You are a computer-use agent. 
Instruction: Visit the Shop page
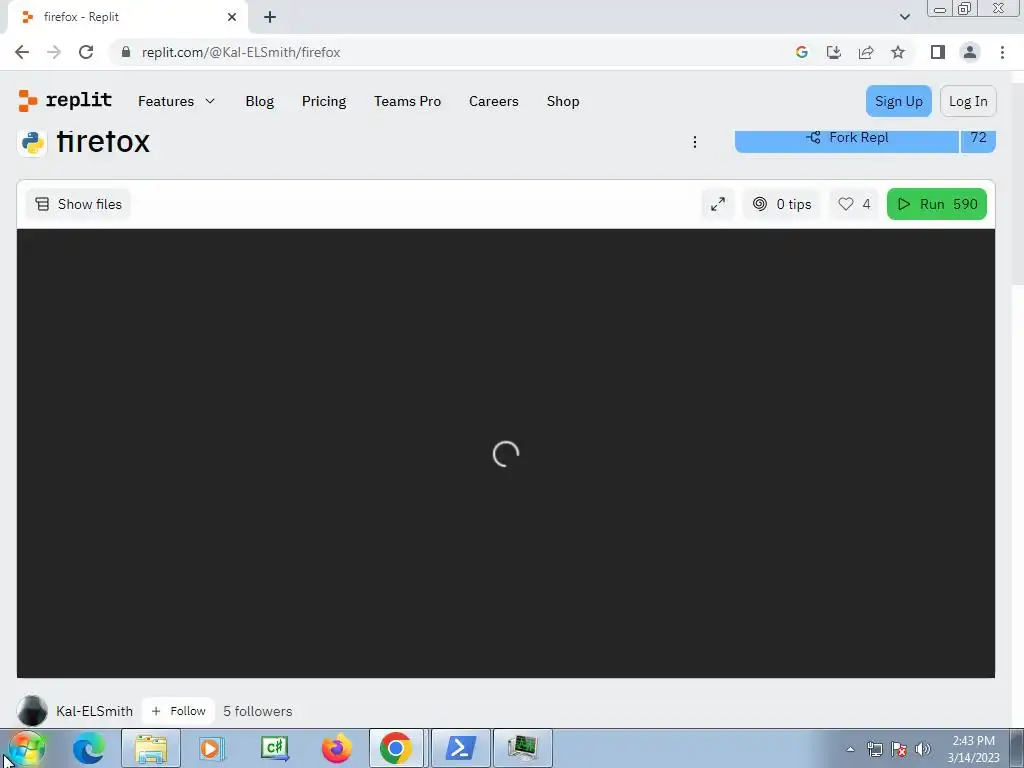(563, 101)
